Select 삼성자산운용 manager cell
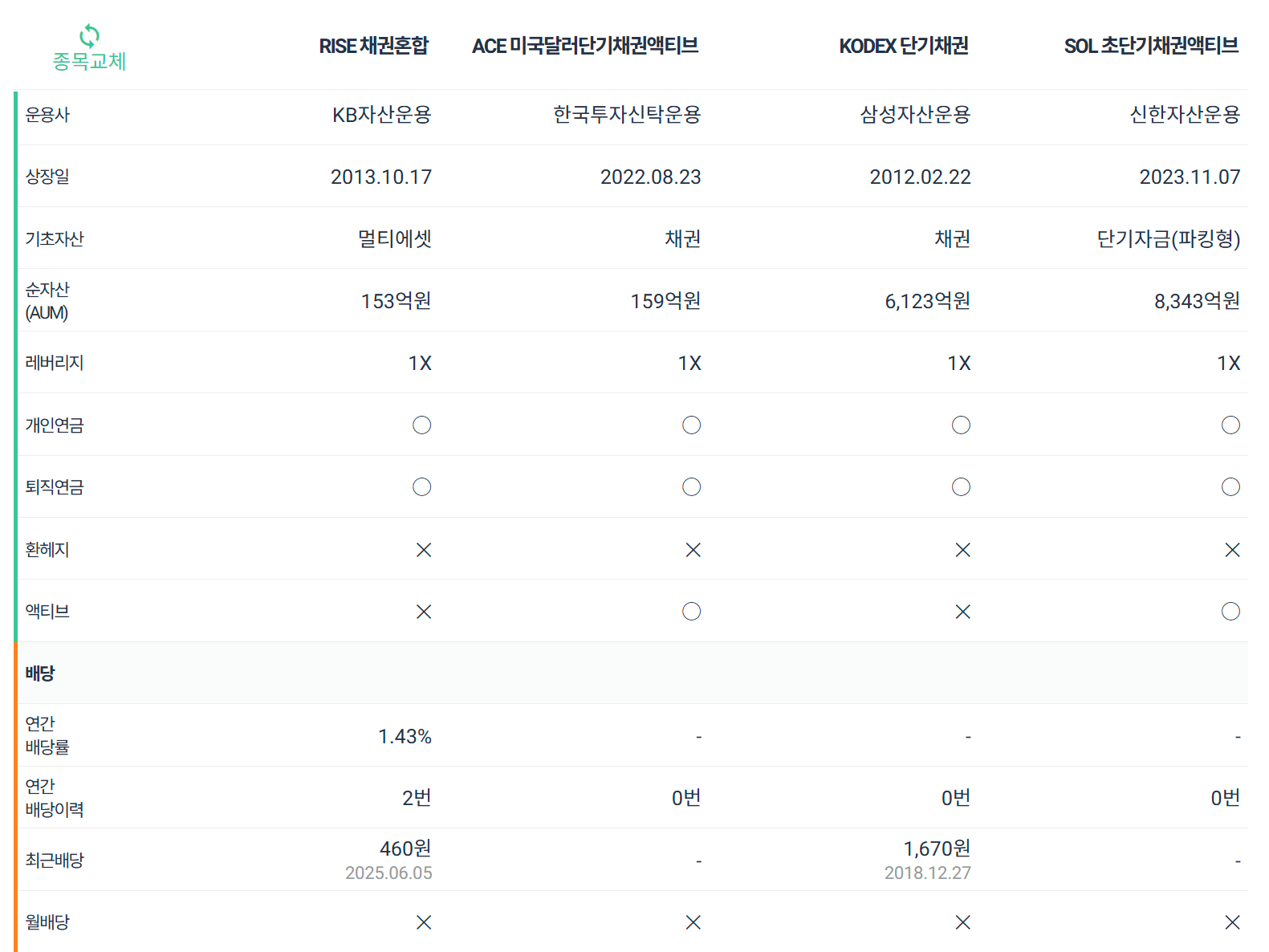This screenshot has height=952, width=1269. [915, 115]
